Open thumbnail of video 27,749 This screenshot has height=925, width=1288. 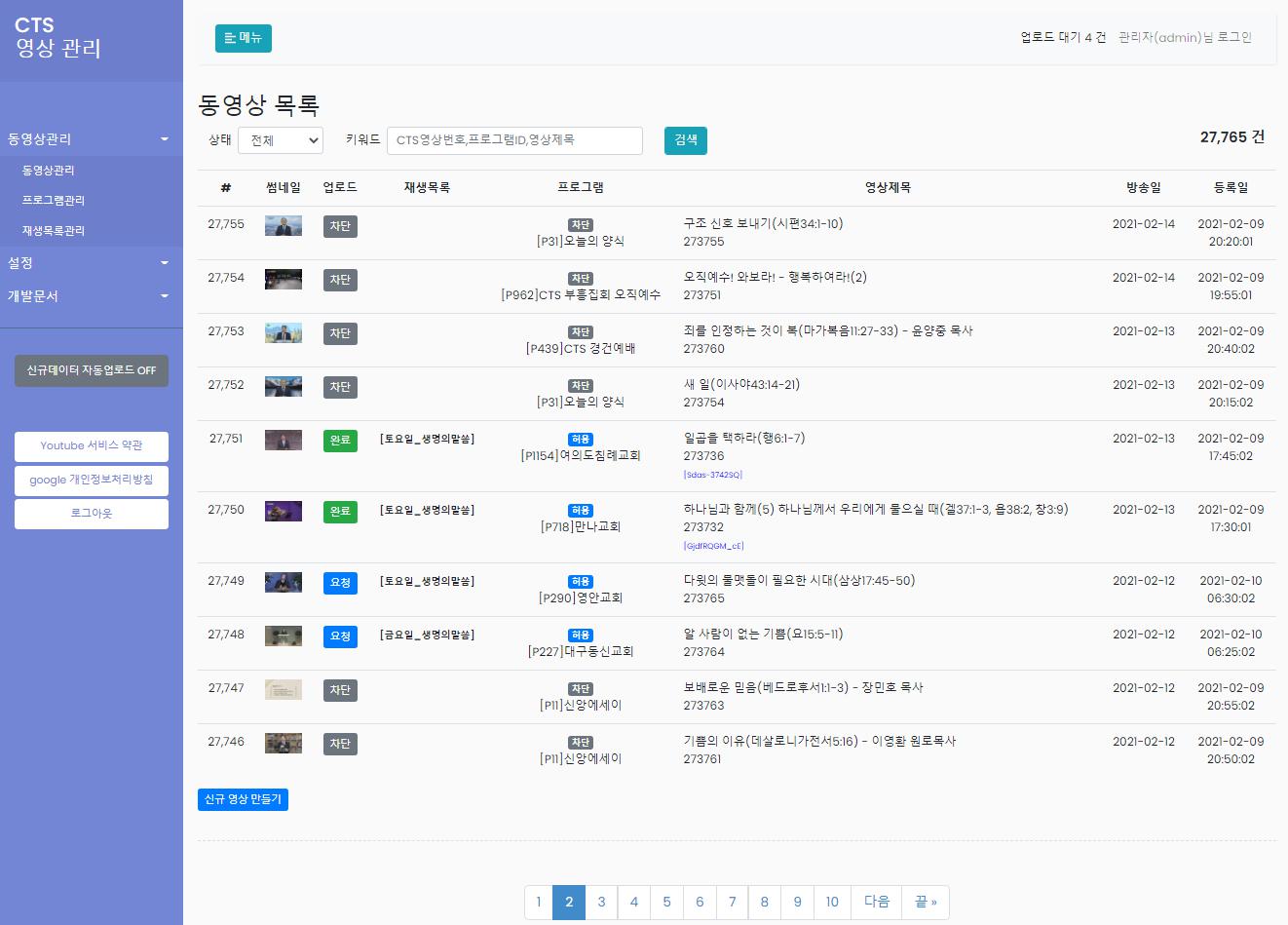coord(284,583)
